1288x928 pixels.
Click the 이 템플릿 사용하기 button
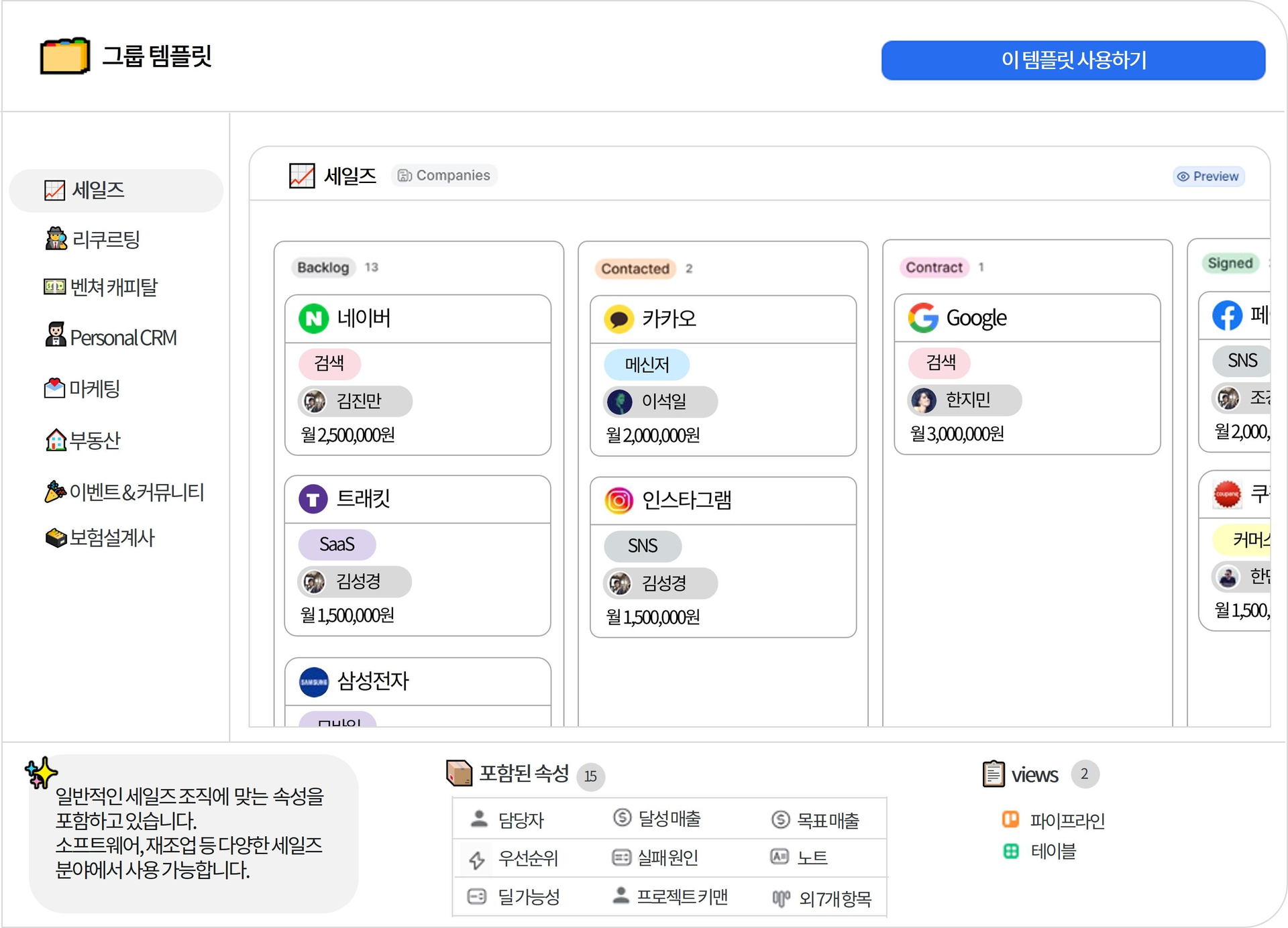click(1073, 60)
